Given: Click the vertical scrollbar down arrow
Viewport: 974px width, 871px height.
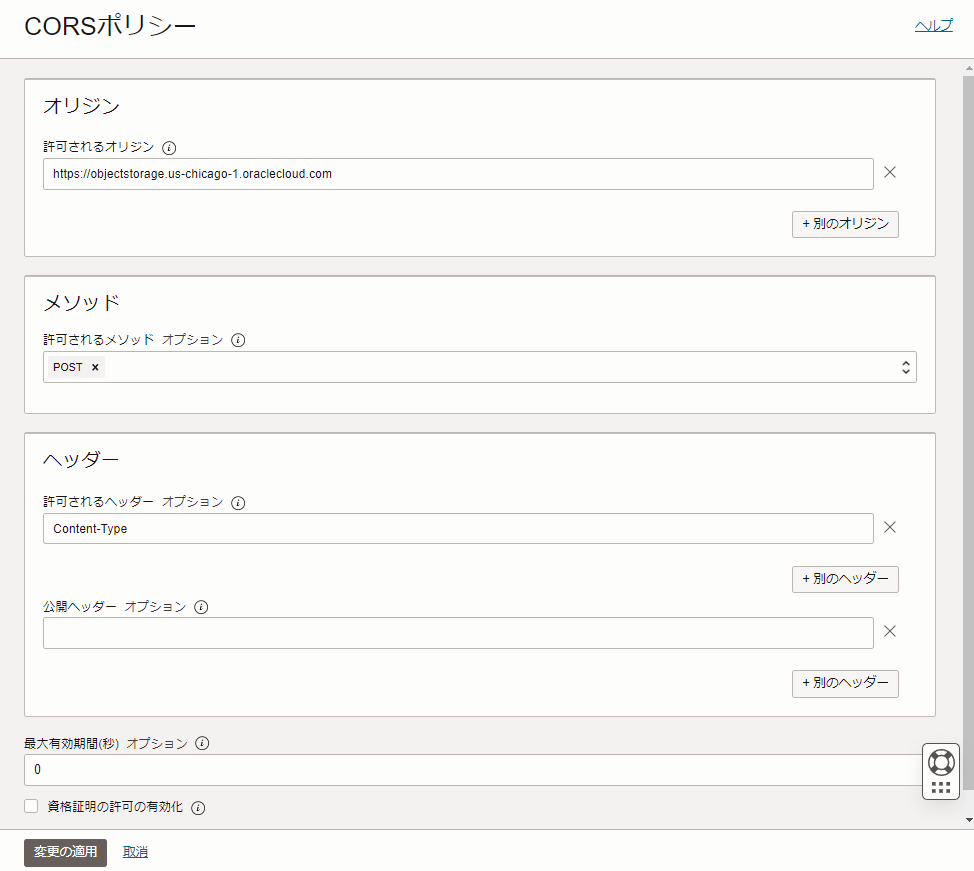Looking at the screenshot, I should (968, 820).
